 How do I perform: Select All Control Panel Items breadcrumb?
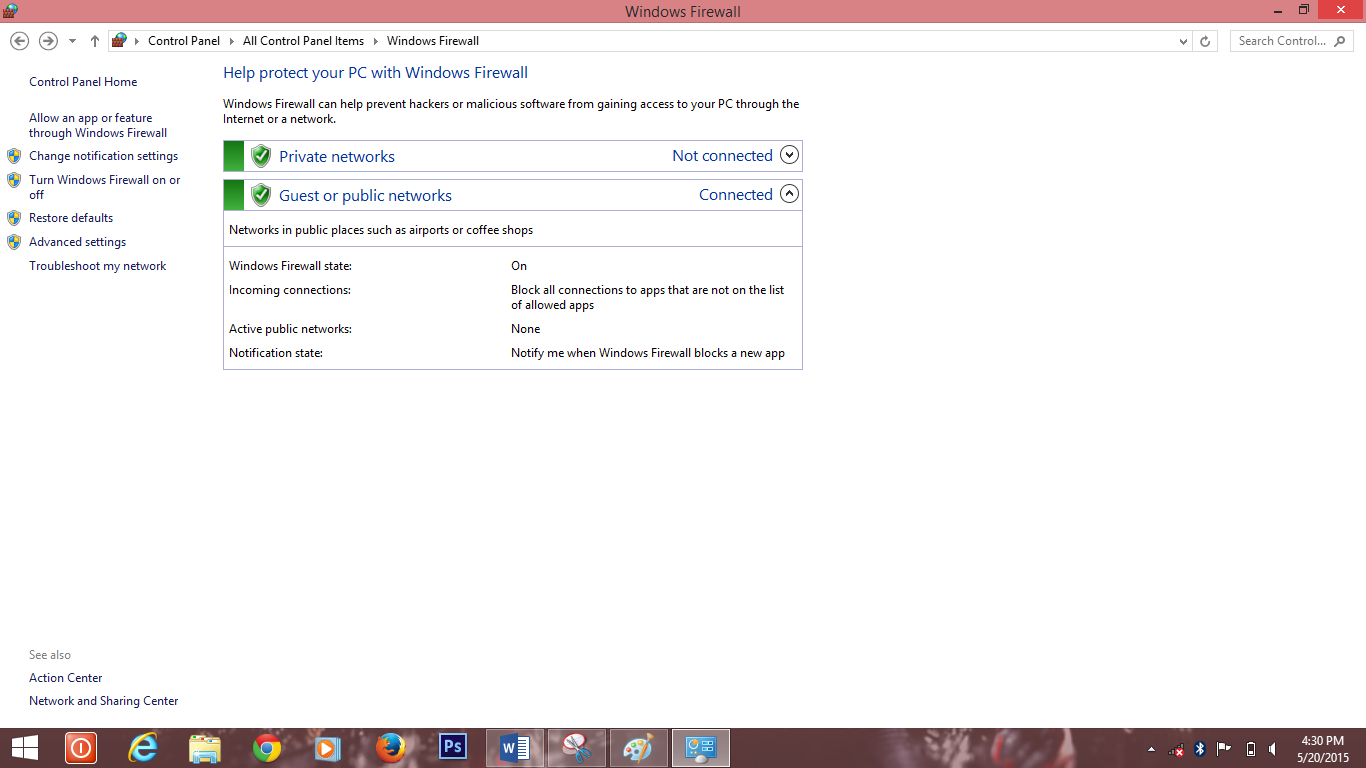click(x=303, y=41)
